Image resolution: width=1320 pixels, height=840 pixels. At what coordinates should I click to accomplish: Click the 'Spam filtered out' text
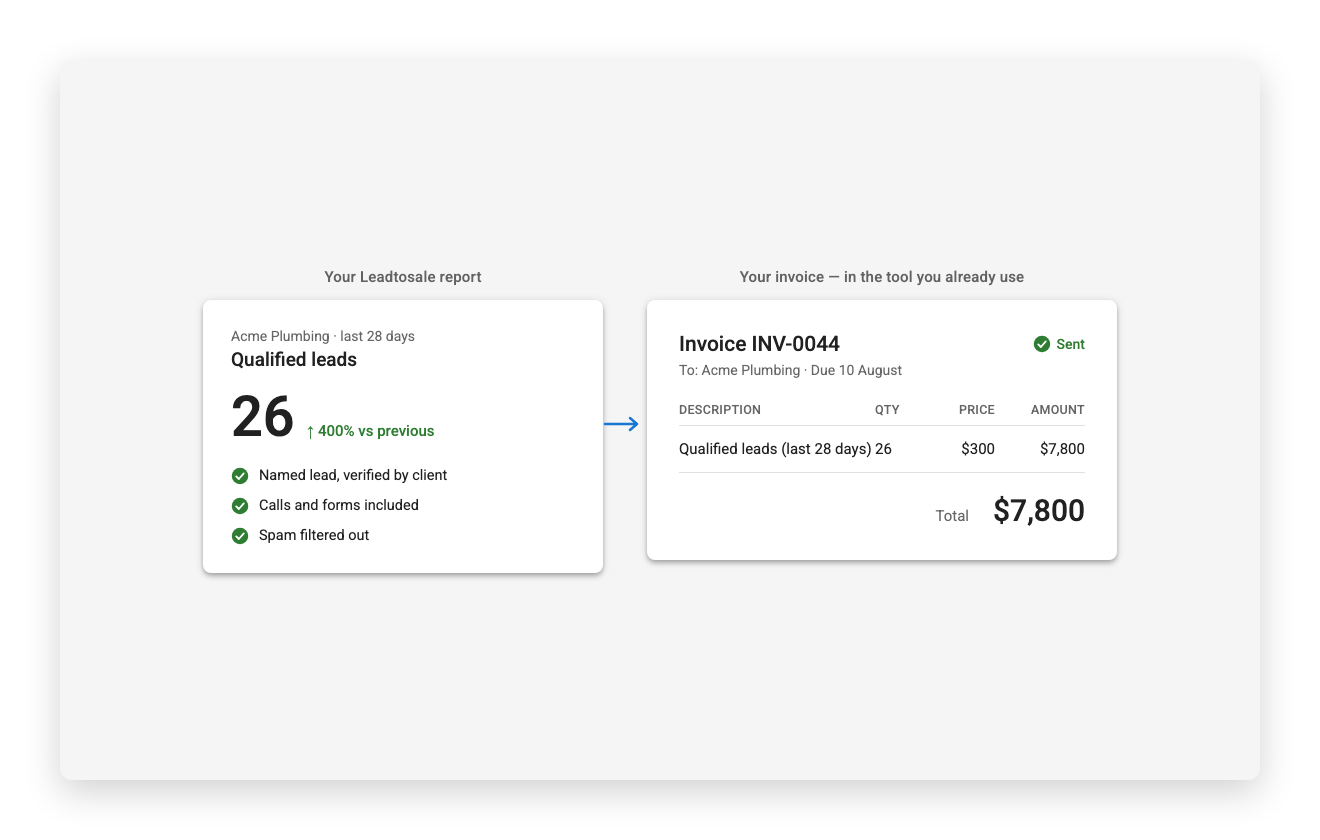click(x=314, y=535)
